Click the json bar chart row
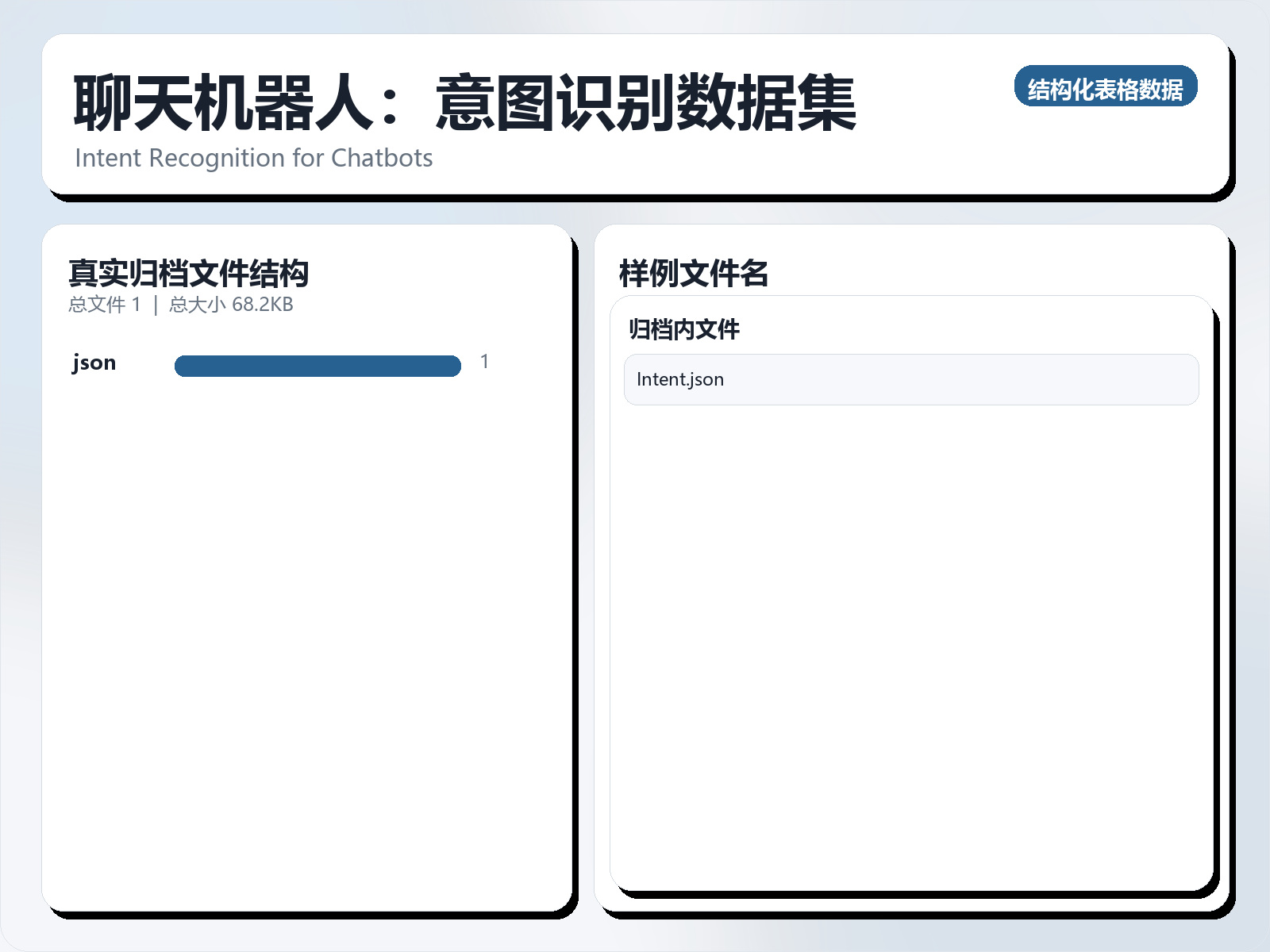This screenshot has height=952, width=1270. coord(278,363)
